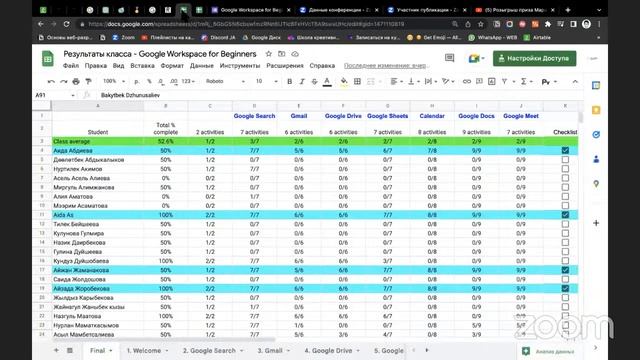
Task: Click the plus in the side panel
Action: 596,223
